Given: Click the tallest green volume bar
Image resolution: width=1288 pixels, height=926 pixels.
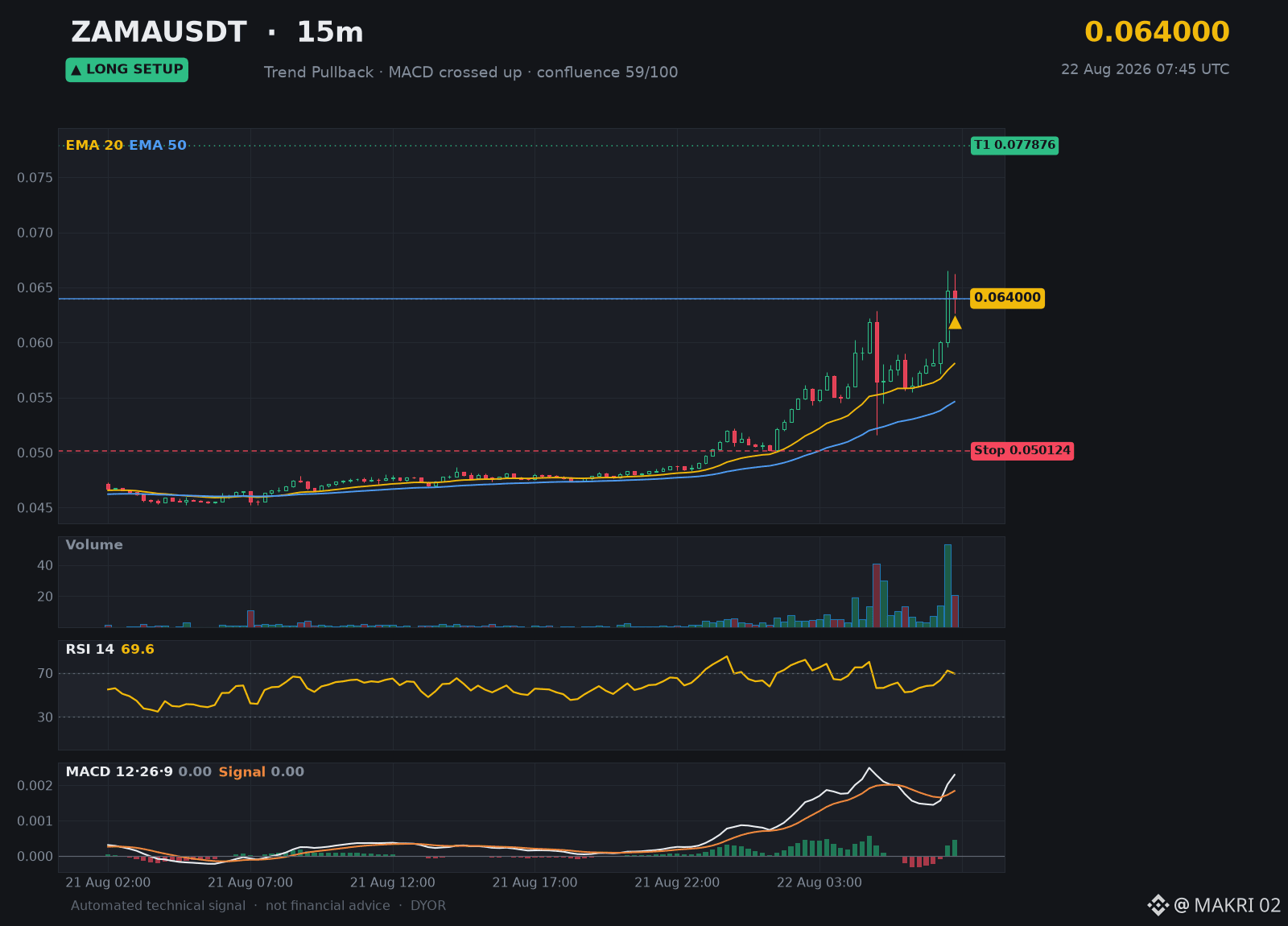Looking at the screenshot, I should click(x=947, y=586).
